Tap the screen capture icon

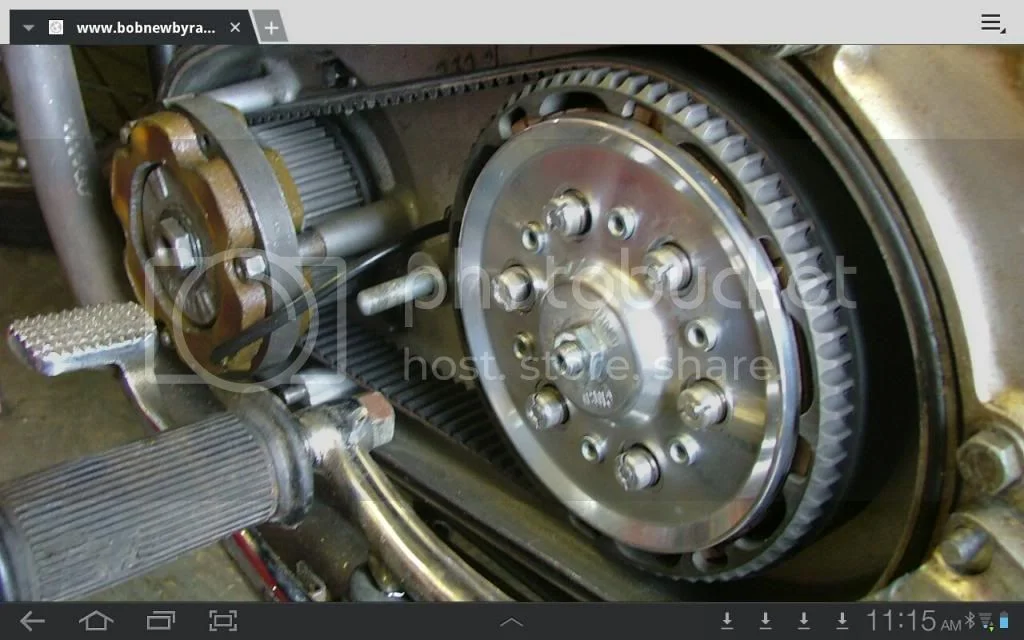[223, 621]
